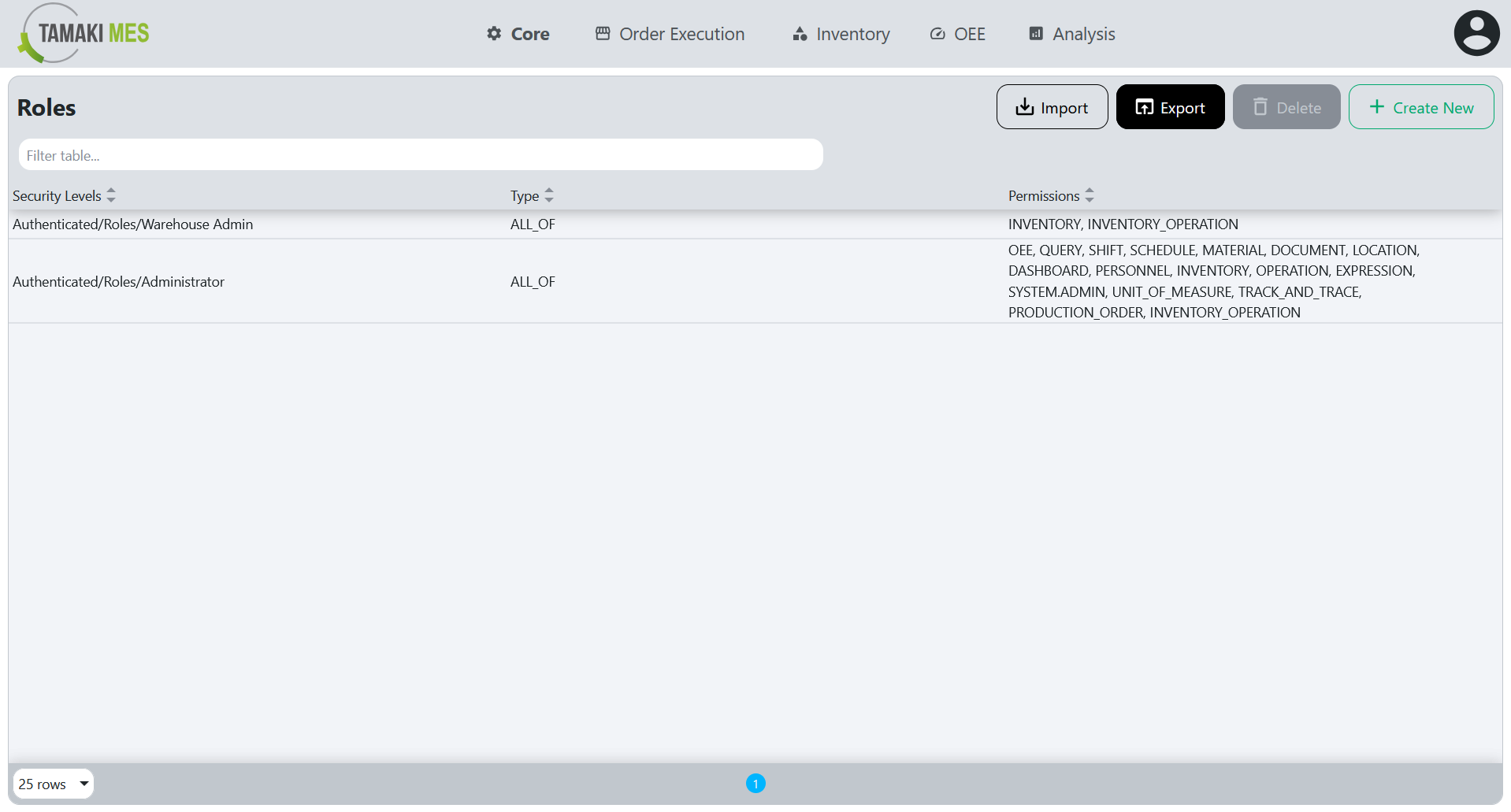Screen dimensions: 1511x812
Task: Click the OEE gauge icon
Action: tap(937, 34)
